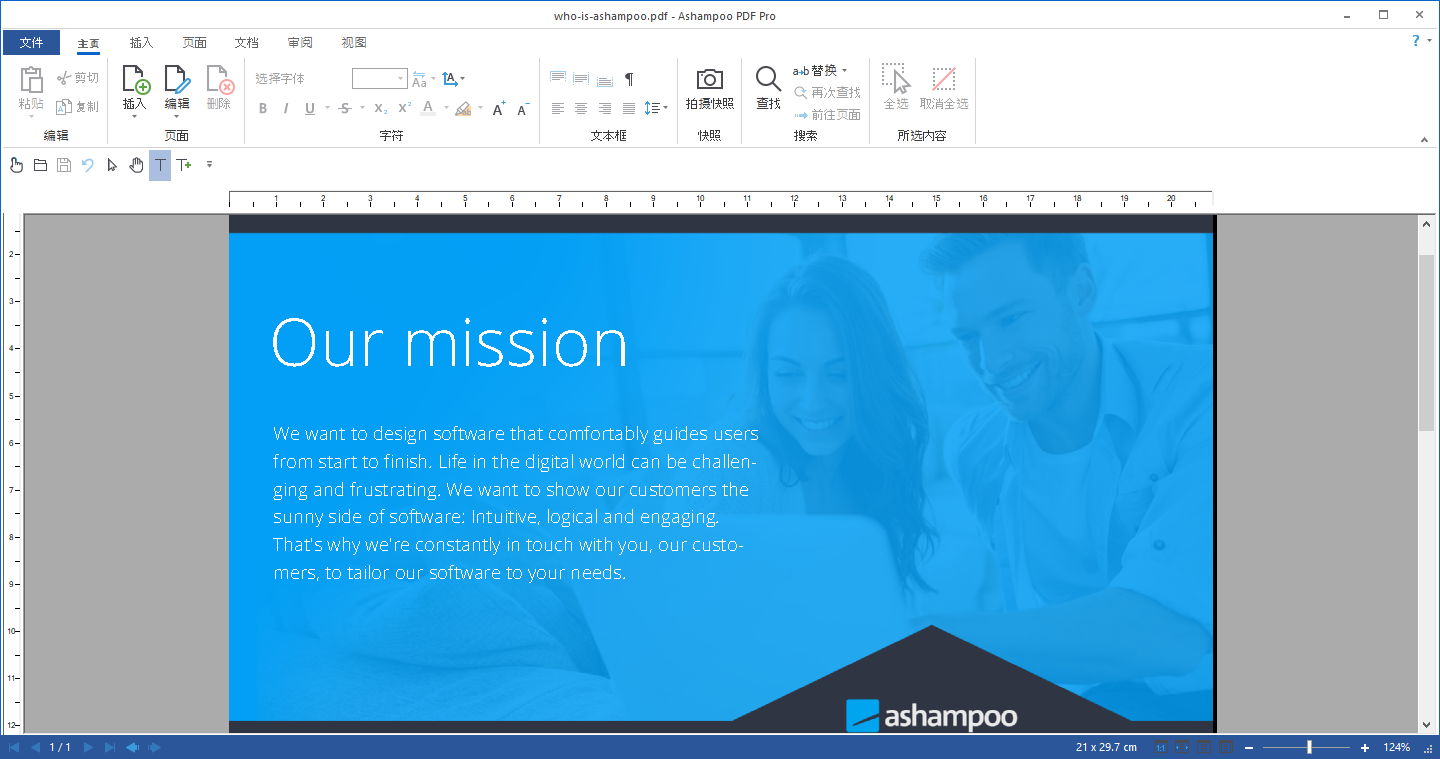Go to first page navigation icon

pos(13,747)
